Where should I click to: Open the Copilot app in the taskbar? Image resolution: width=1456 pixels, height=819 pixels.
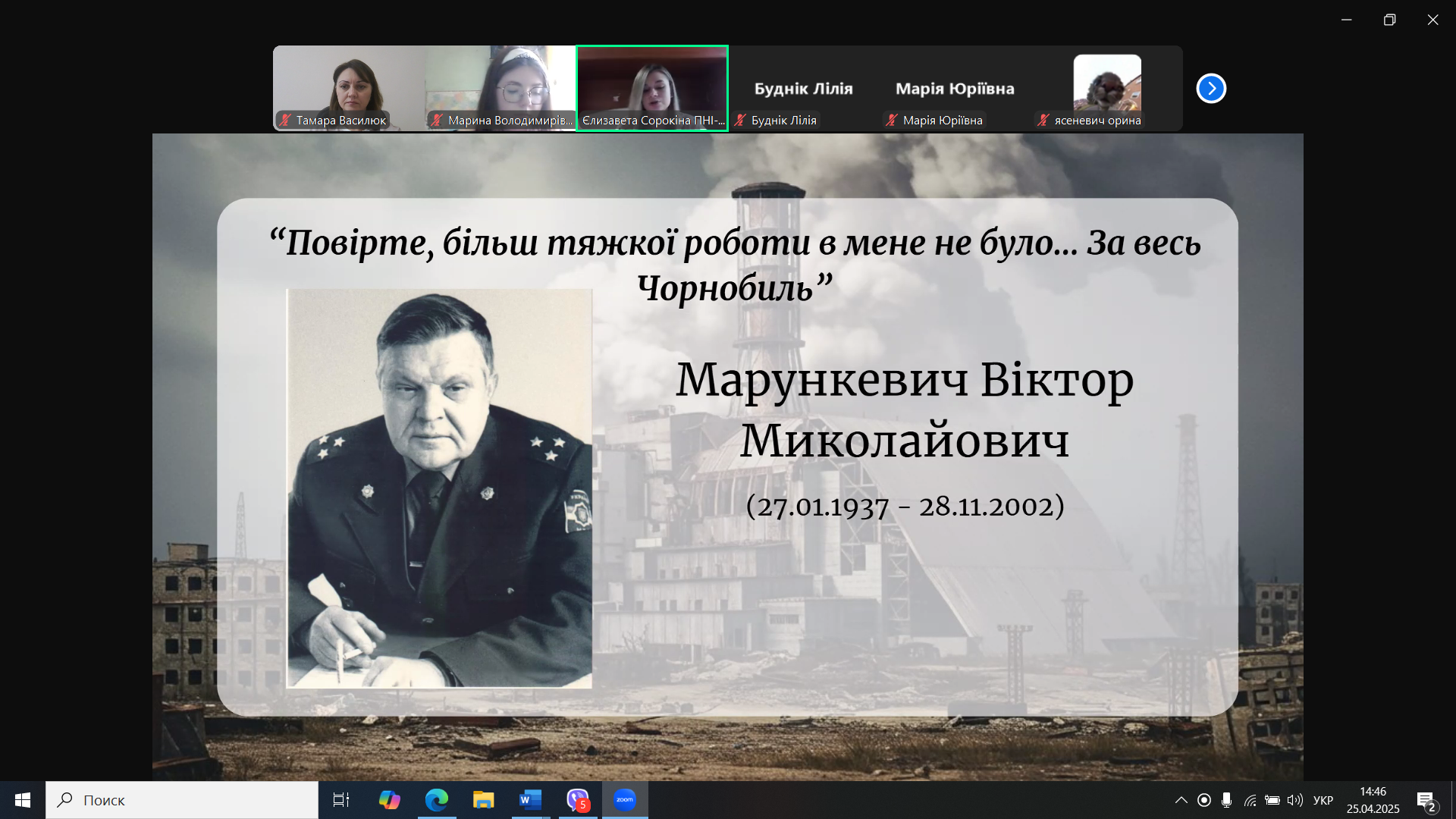tap(389, 800)
